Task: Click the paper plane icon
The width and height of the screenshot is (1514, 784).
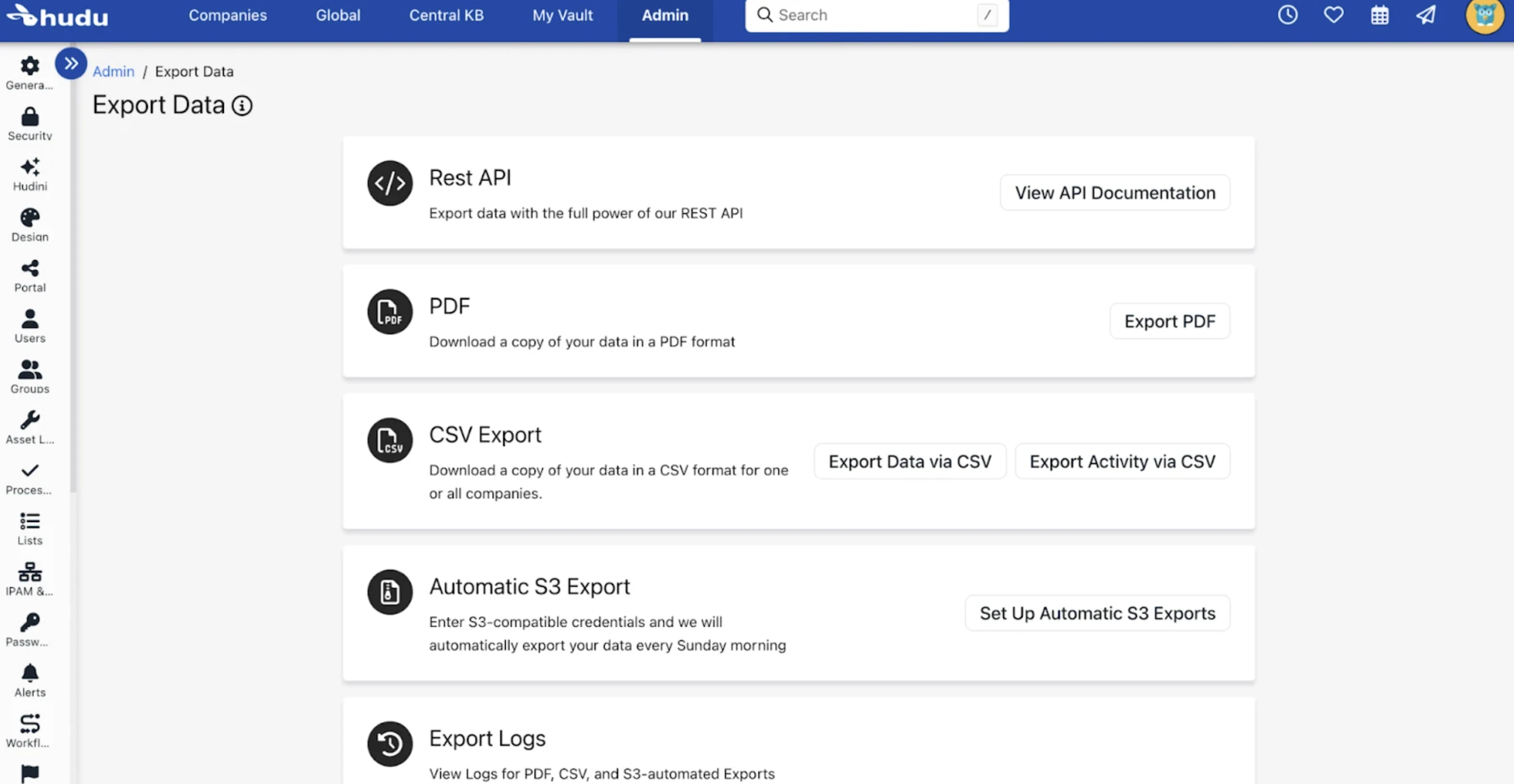Action: point(1426,15)
